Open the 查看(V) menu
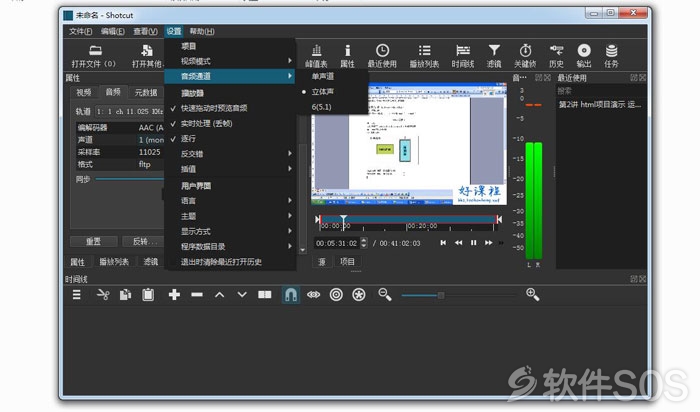 coord(145,31)
